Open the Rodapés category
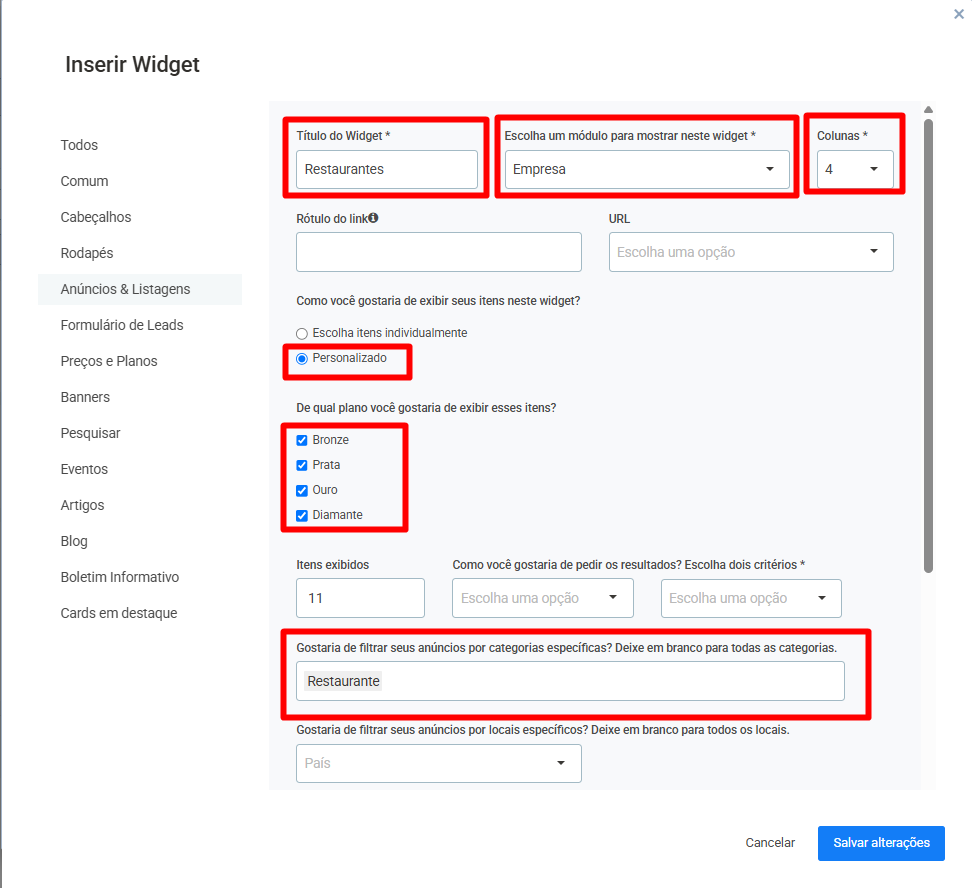Image resolution: width=972 pixels, height=888 pixels. click(x=87, y=253)
